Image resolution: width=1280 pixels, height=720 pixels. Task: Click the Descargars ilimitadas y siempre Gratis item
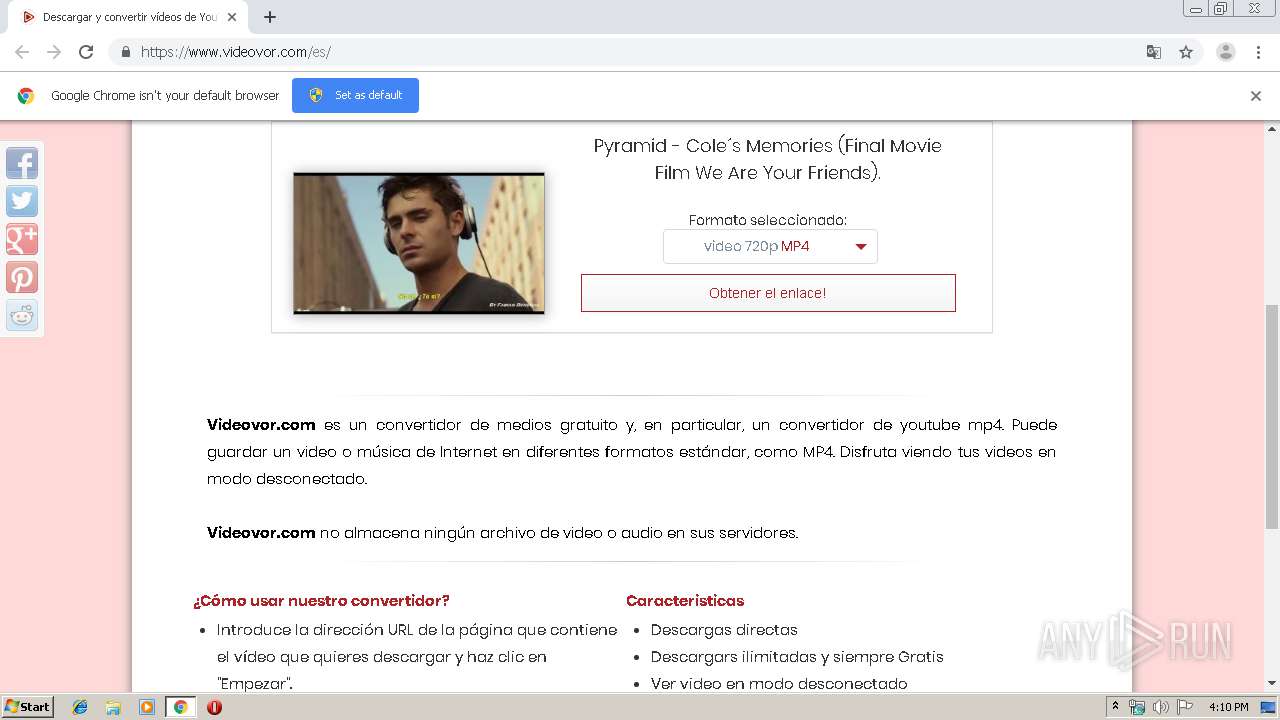[x=797, y=657]
